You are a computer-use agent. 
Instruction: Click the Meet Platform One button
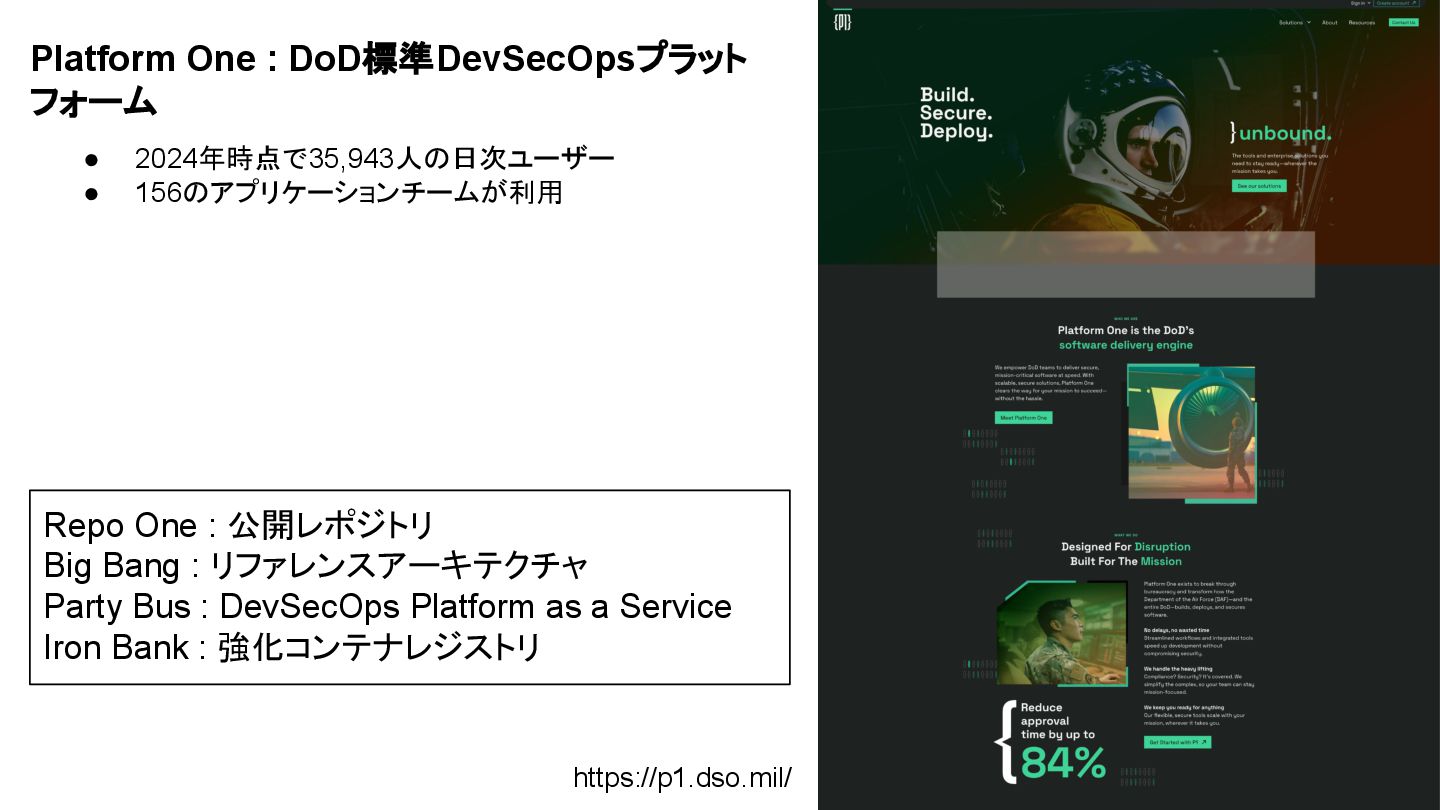(x=1023, y=417)
